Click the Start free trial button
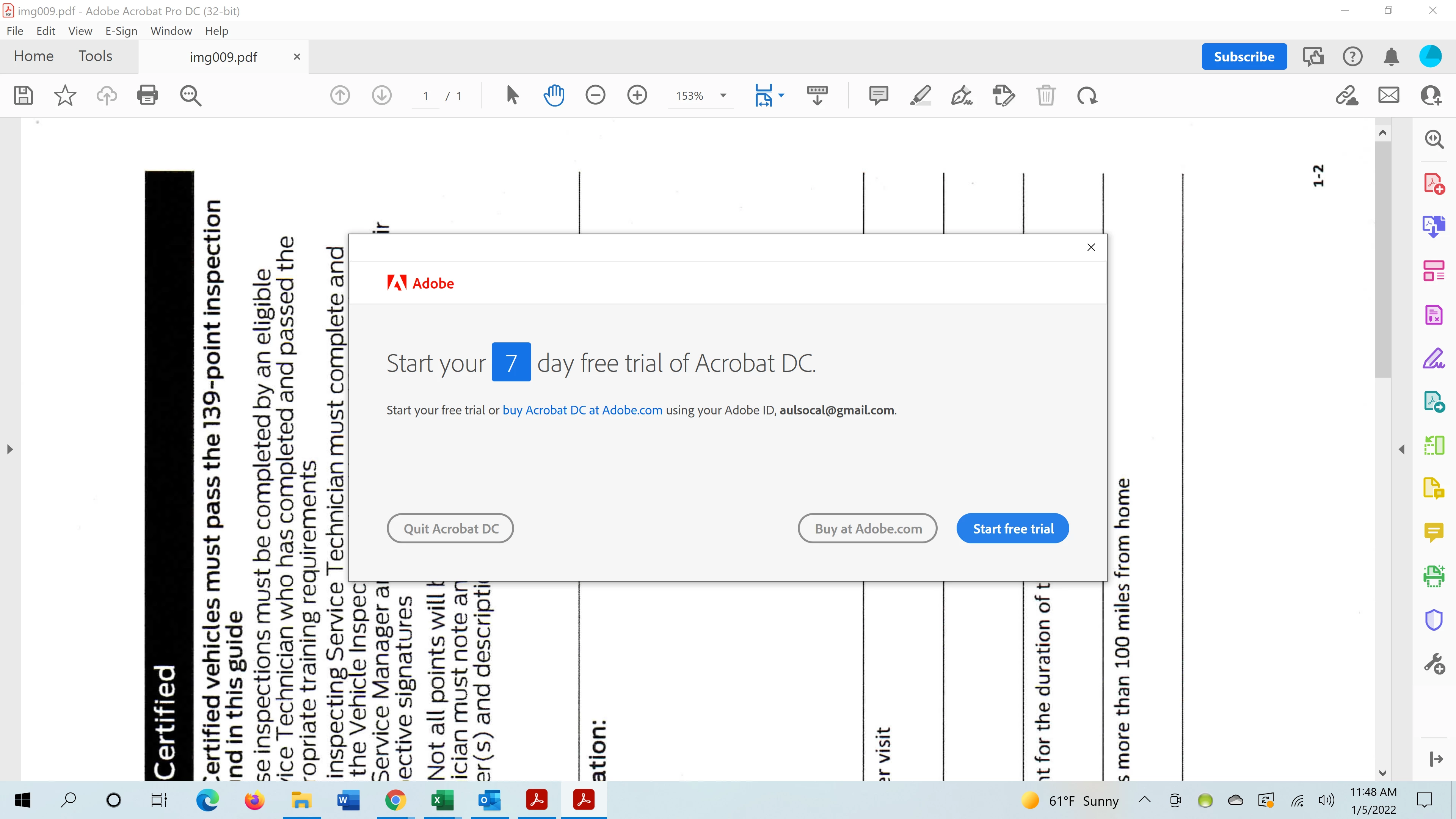Image resolution: width=1456 pixels, height=819 pixels. [x=1012, y=529]
